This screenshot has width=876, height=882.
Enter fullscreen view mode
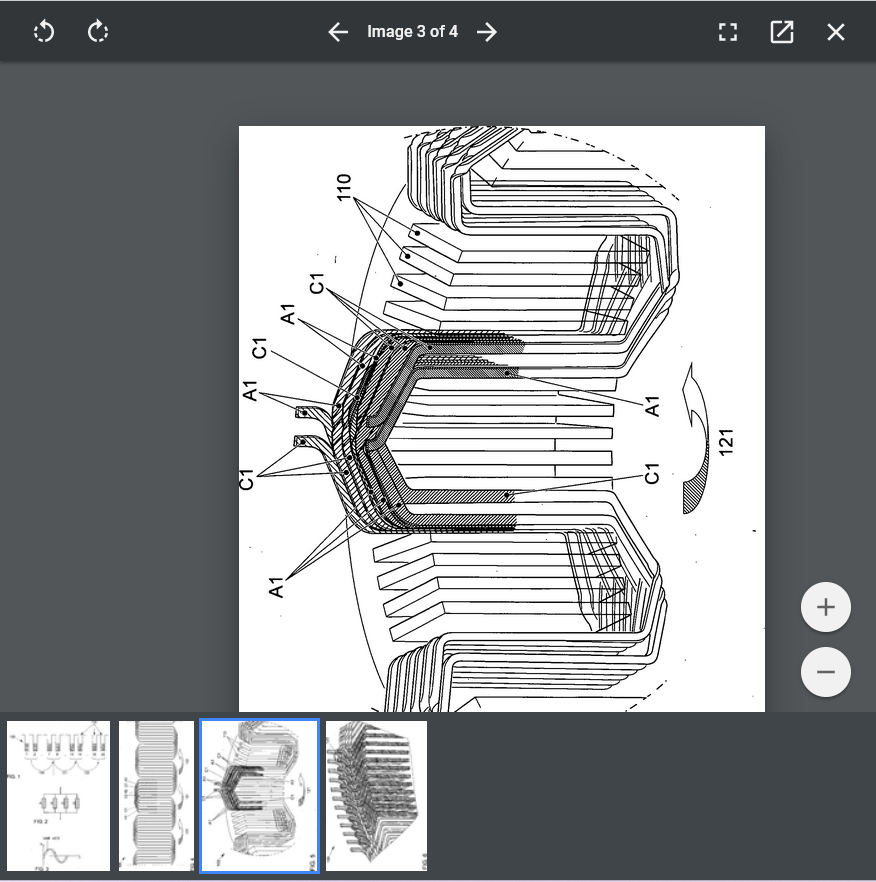[728, 32]
